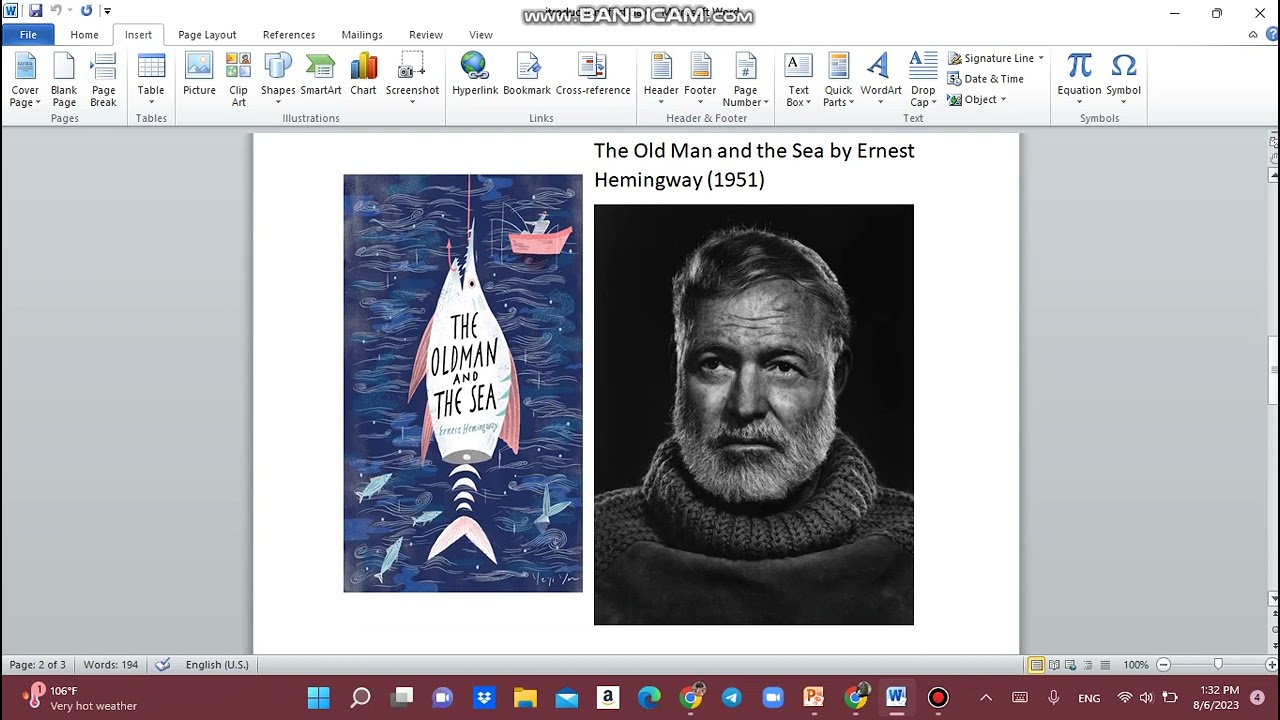The image size is (1280, 720).
Task: Insert a Symbol
Action: pyautogui.click(x=1124, y=80)
